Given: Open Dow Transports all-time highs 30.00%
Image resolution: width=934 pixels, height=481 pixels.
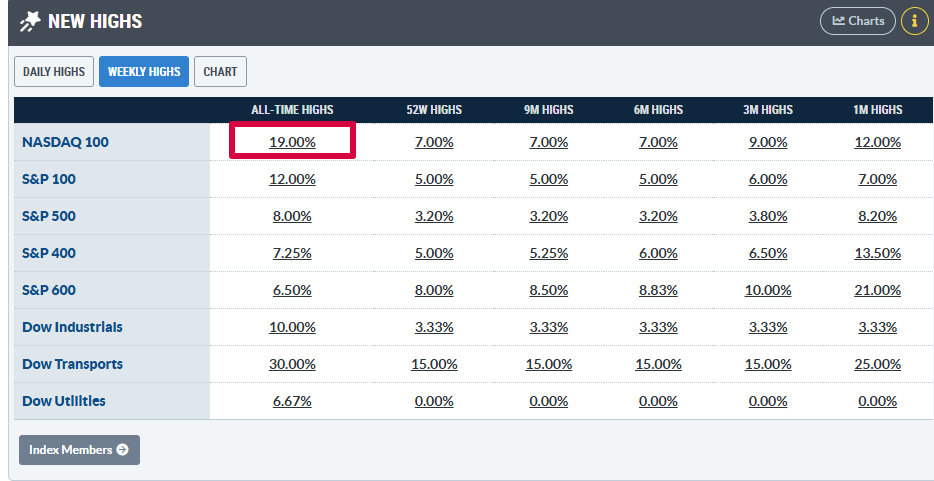Looking at the screenshot, I should 292,364.
